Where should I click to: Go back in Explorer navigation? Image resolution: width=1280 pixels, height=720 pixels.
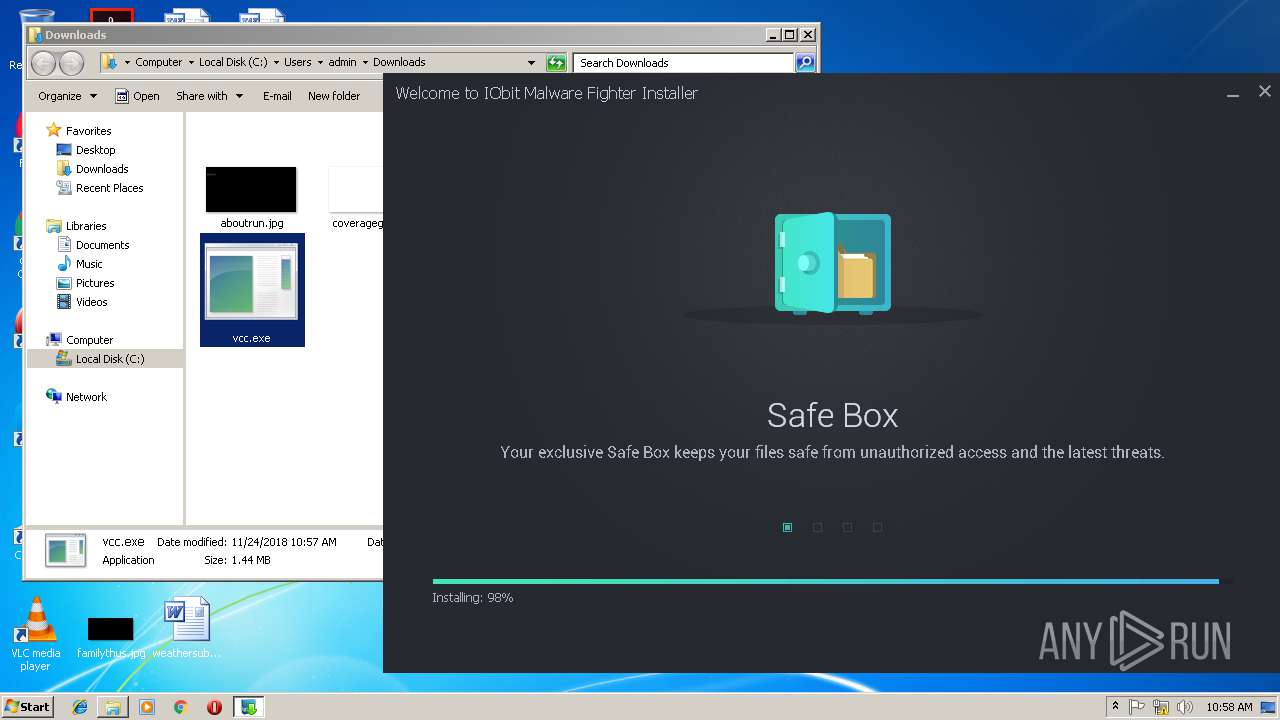click(44, 63)
